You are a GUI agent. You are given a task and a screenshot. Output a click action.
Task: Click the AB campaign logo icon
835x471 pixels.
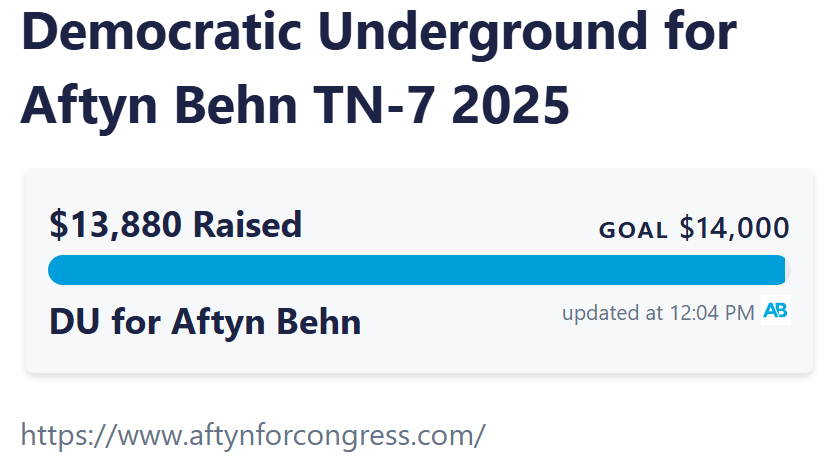(775, 312)
